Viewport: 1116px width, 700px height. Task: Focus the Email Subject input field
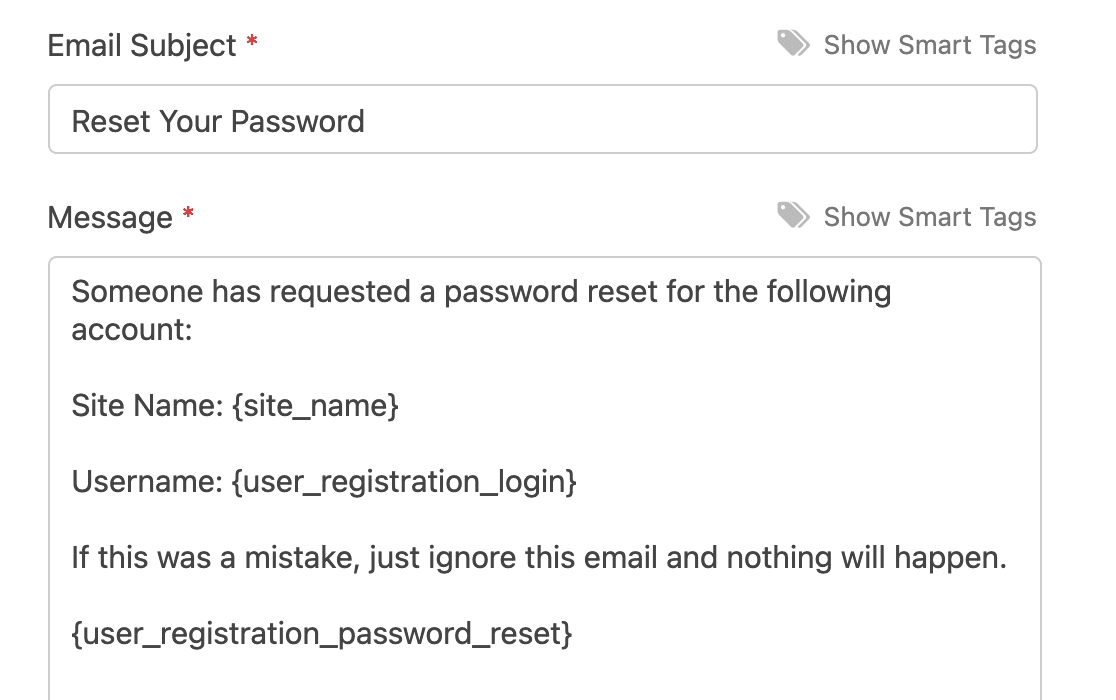pos(700,120)
